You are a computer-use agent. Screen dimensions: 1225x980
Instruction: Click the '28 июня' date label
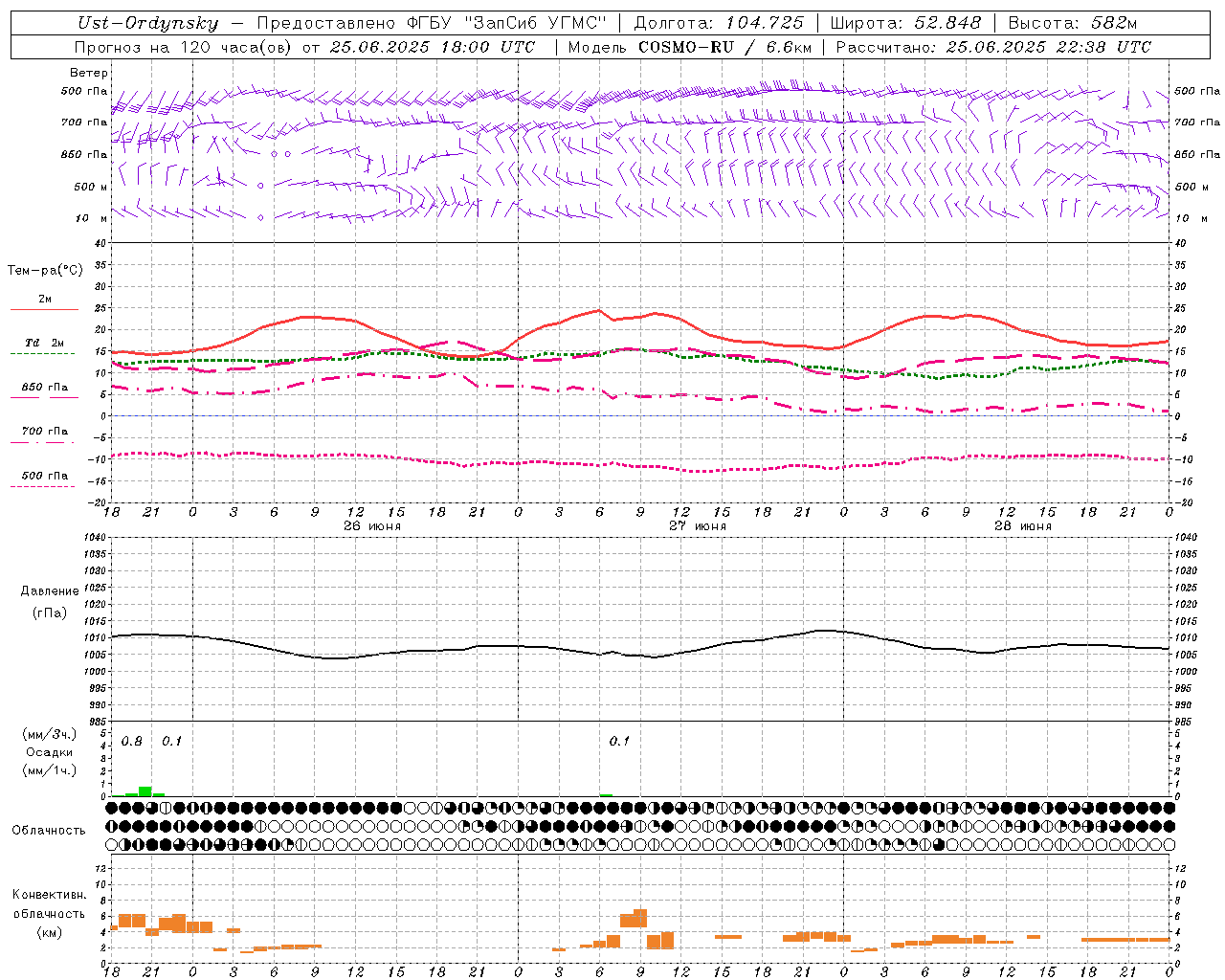pos(1023,526)
